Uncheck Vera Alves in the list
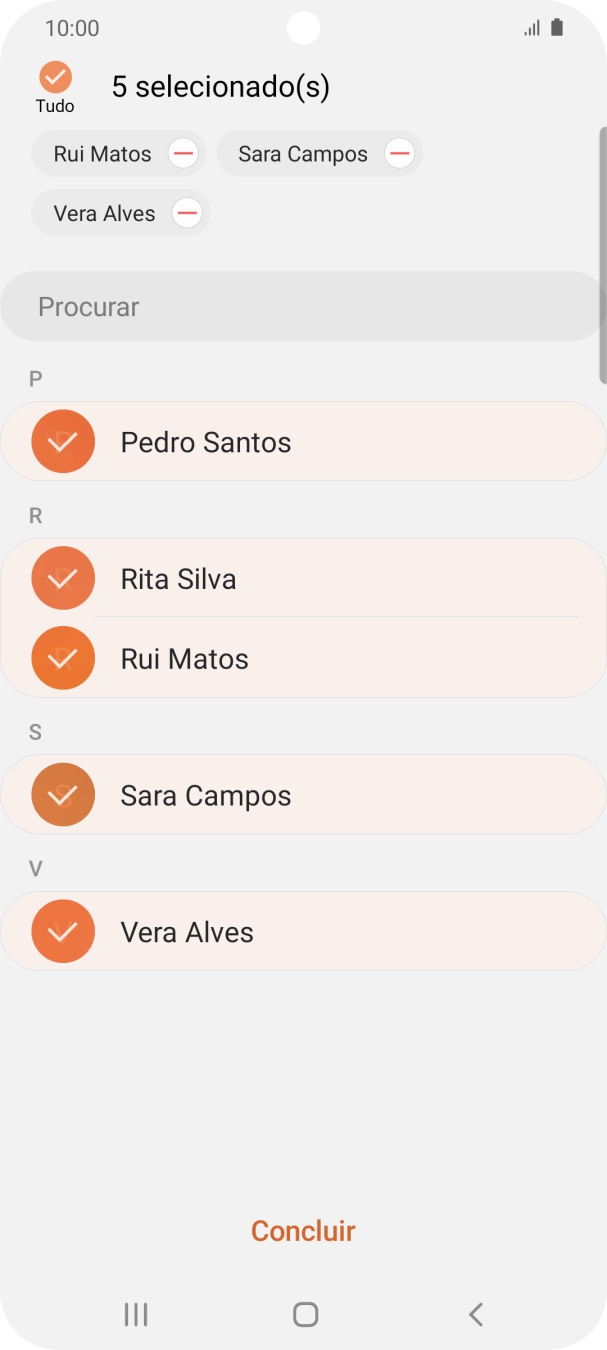Viewport: 607px width, 1350px height. point(62,931)
